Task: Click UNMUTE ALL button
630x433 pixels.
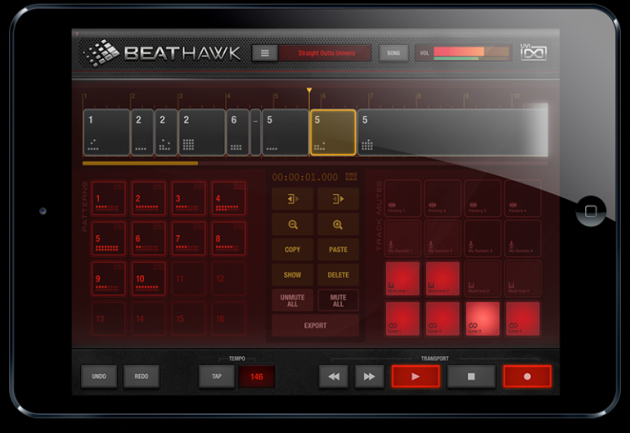Action: [x=292, y=300]
